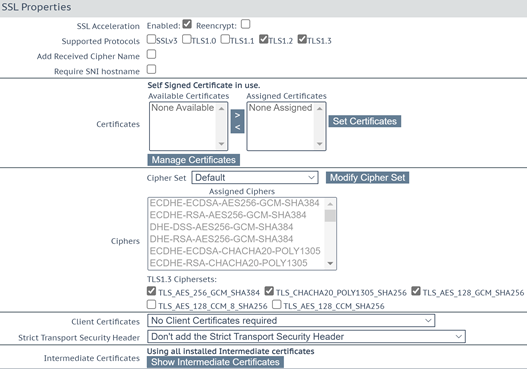Click Modify Cipher Set button
This screenshot has height=369, width=527.
point(367,178)
